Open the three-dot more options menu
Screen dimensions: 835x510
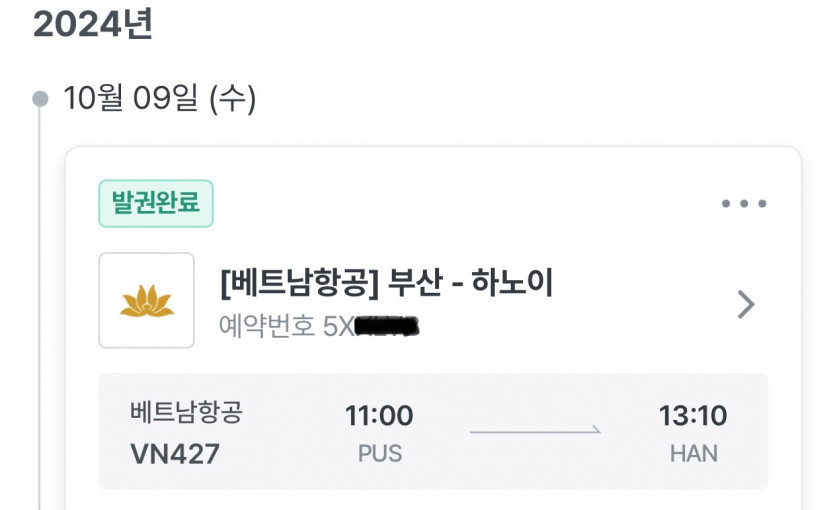pyautogui.click(x=744, y=204)
